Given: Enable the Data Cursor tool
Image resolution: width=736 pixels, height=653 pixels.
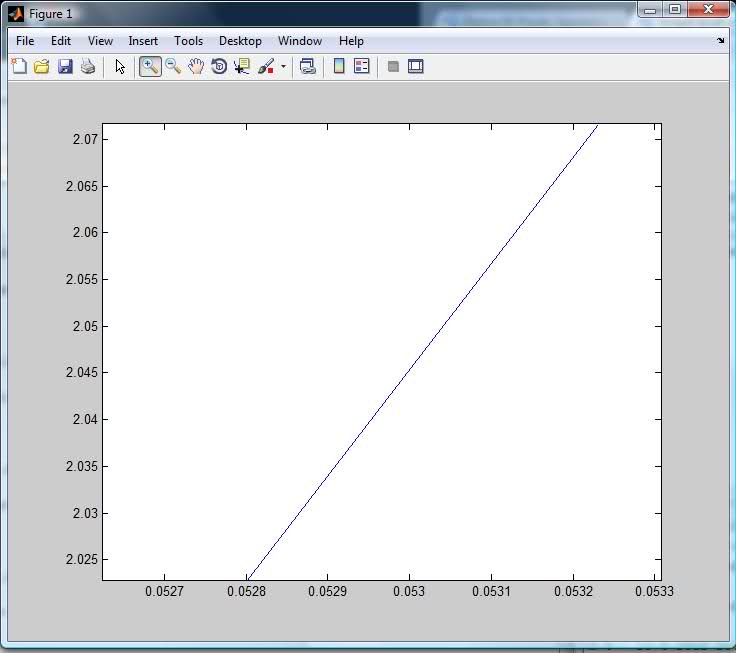Looking at the screenshot, I should 242,67.
